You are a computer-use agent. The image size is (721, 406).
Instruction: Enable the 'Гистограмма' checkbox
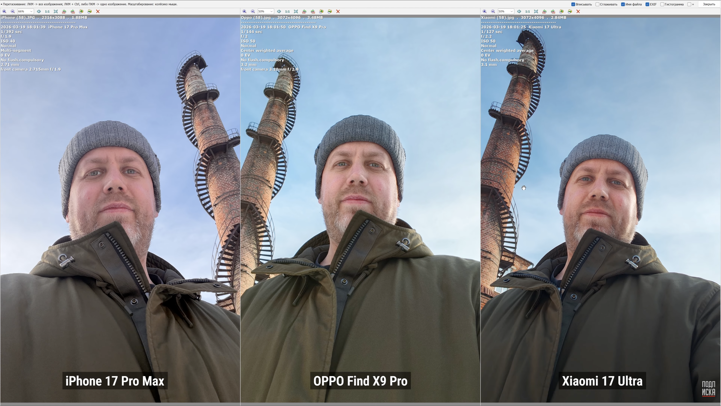pos(662,4)
